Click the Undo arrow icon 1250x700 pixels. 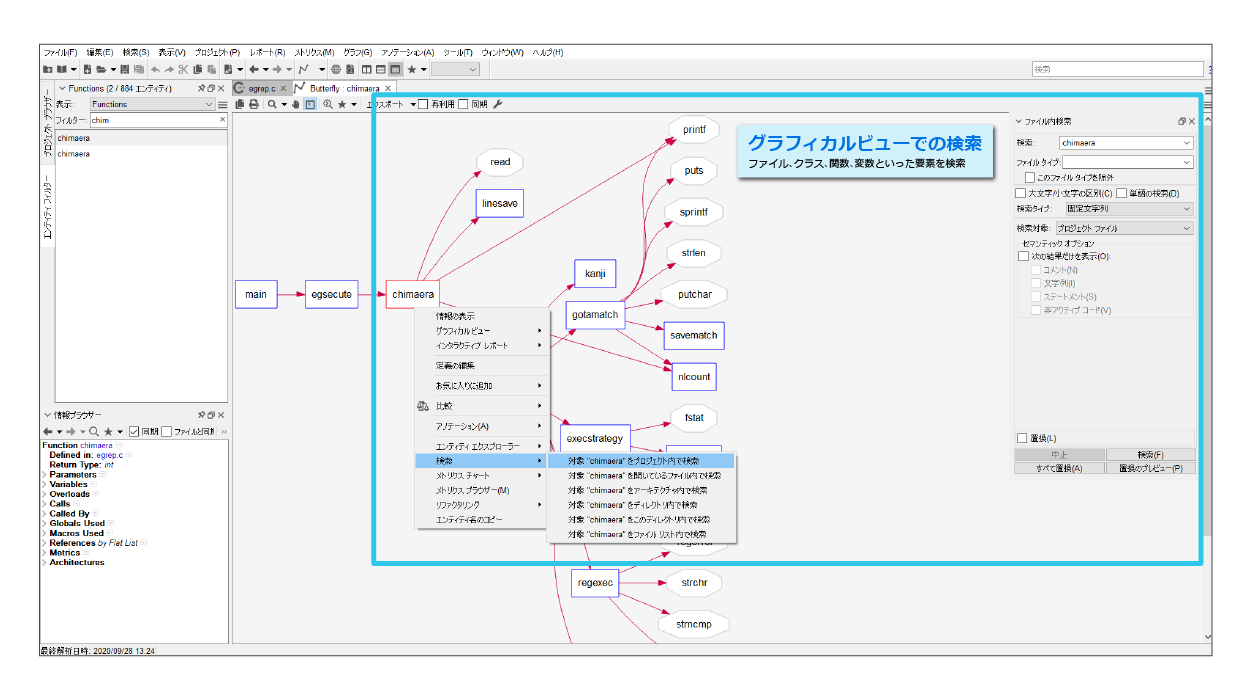point(155,69)
